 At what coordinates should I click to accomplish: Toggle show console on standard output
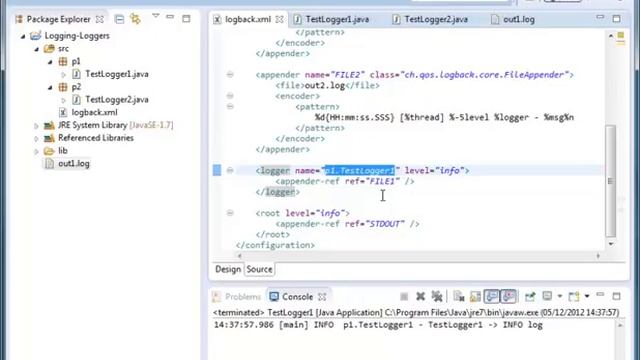(492, 296)
